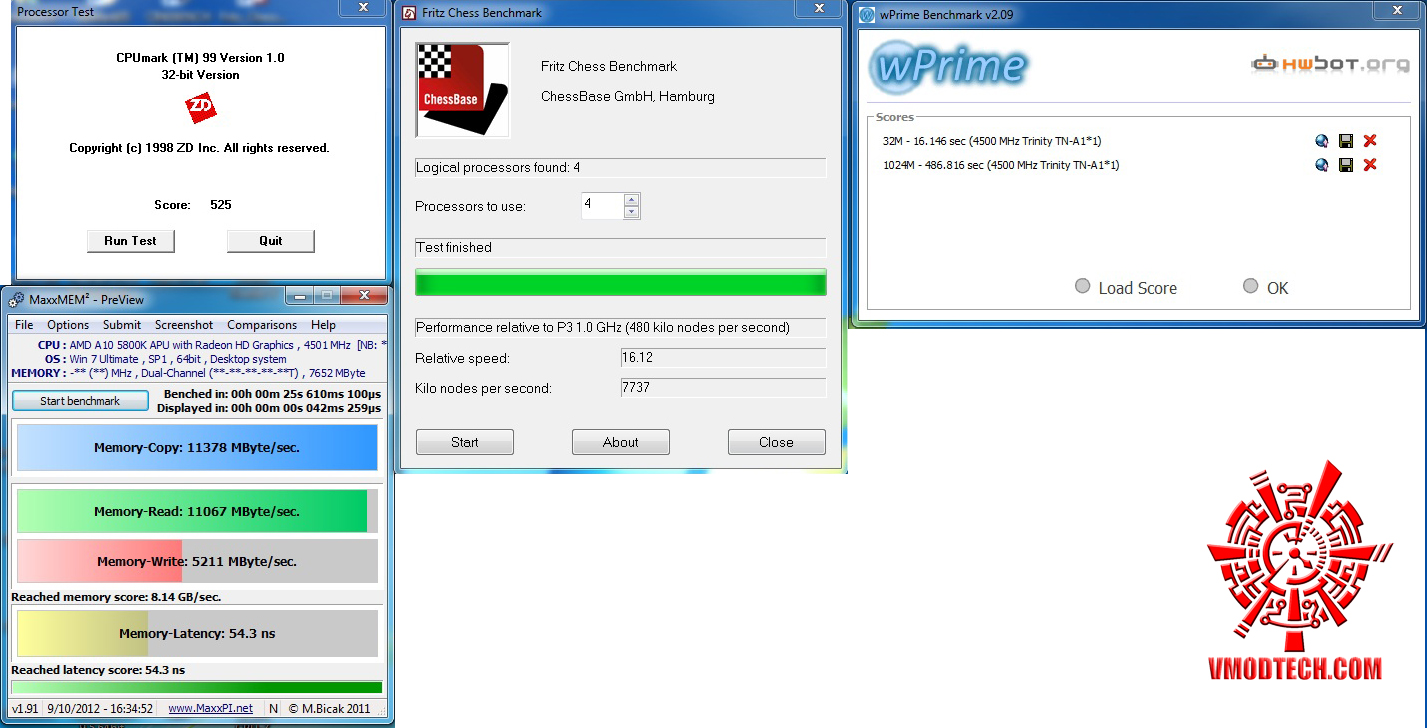This screenshot has height=728, width=1427.
Task: Click the 32M - 16.146 sec score entry
Action: [x=992, y=141]
